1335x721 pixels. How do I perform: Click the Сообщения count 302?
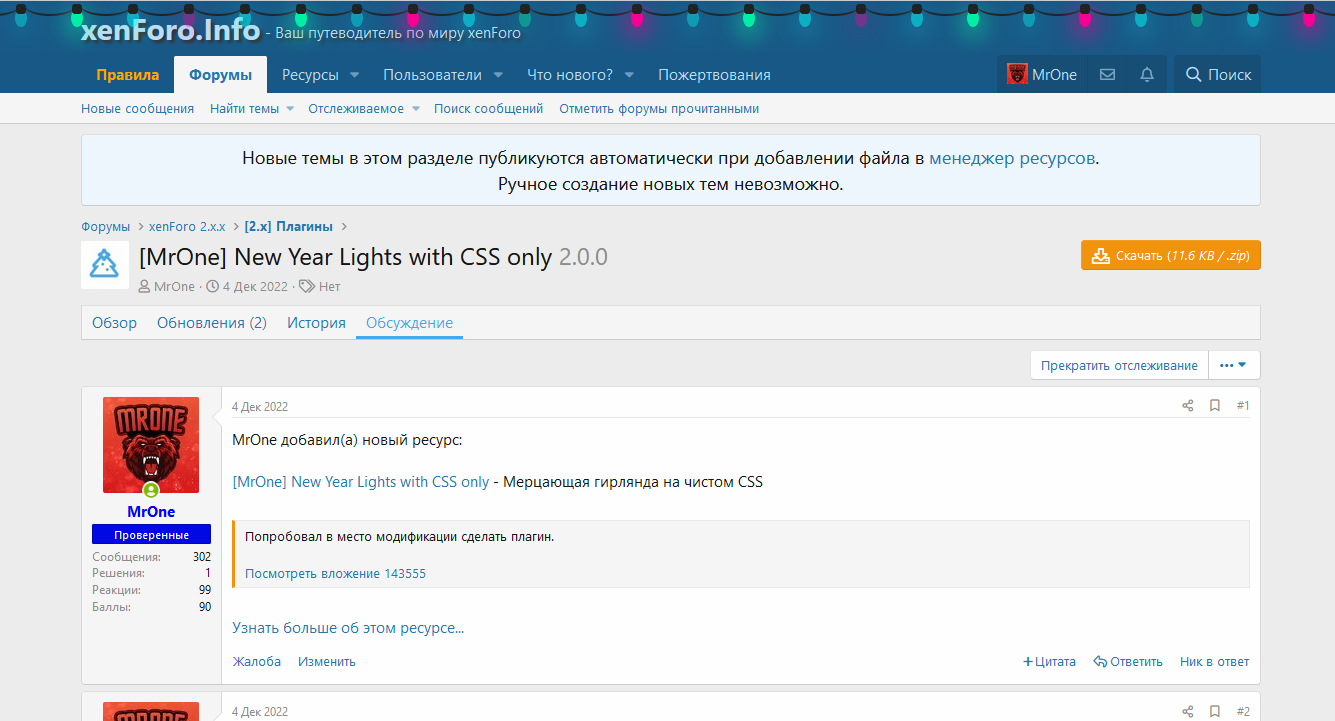202,557
